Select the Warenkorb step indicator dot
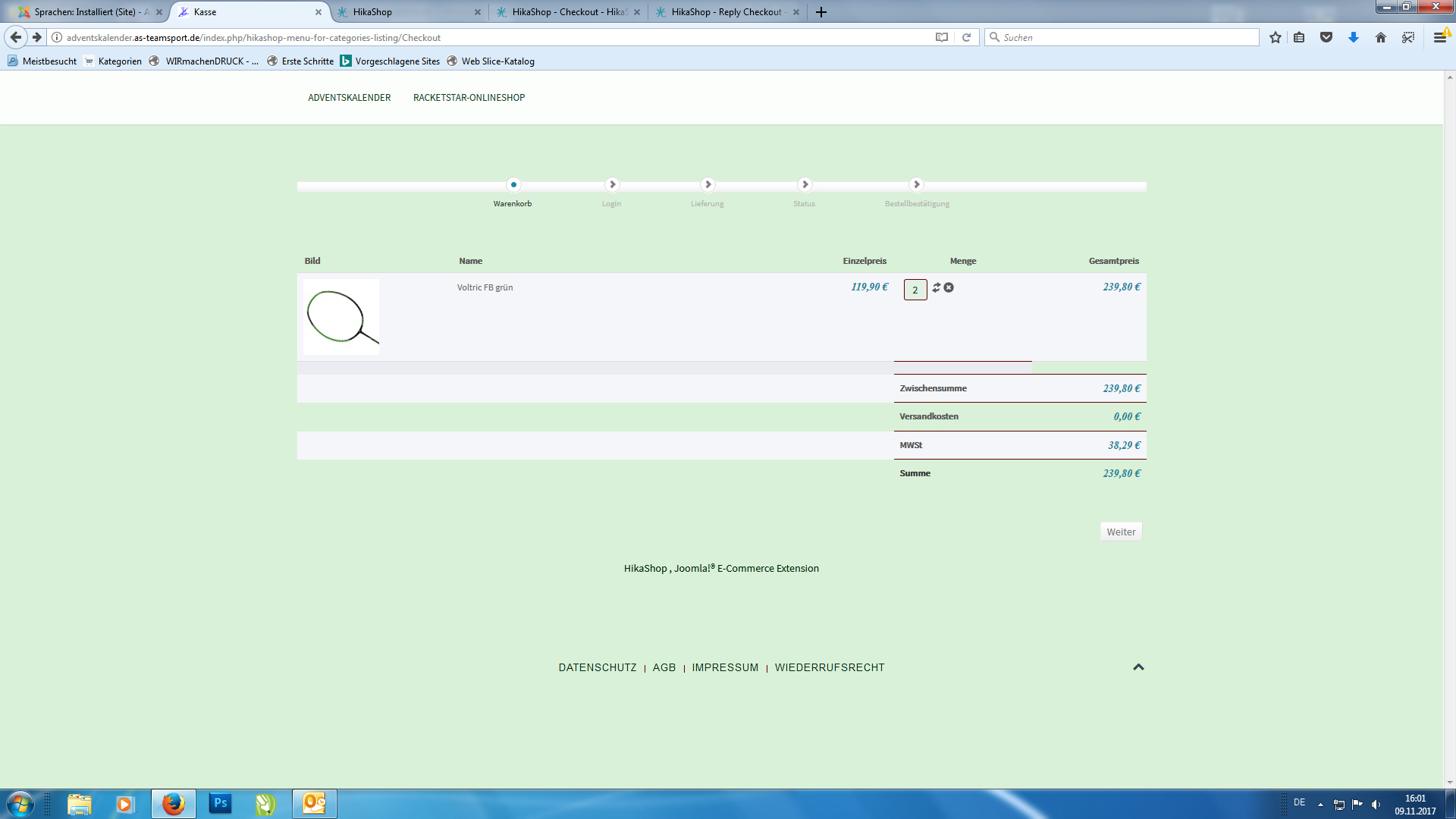The height and width of the screenshot is (819, 1456). click(513, 184)
